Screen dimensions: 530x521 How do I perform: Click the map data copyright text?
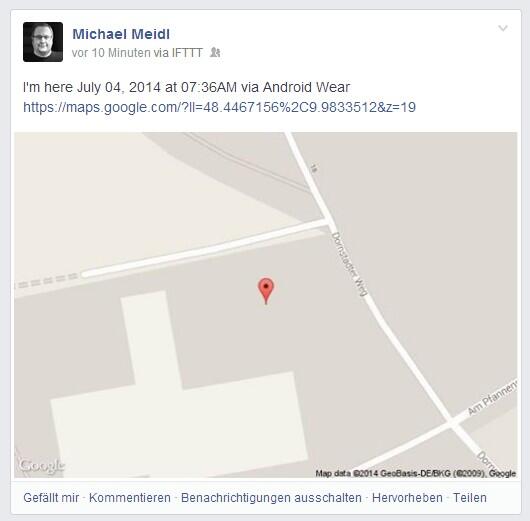(416, 473)
